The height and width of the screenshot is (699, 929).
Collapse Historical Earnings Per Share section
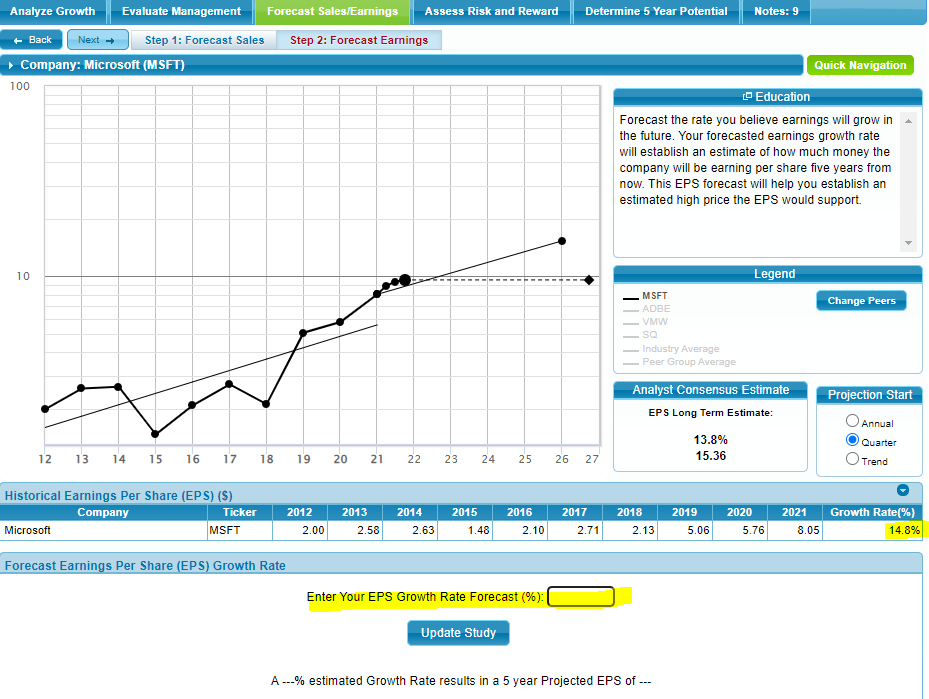click(903, 490)
